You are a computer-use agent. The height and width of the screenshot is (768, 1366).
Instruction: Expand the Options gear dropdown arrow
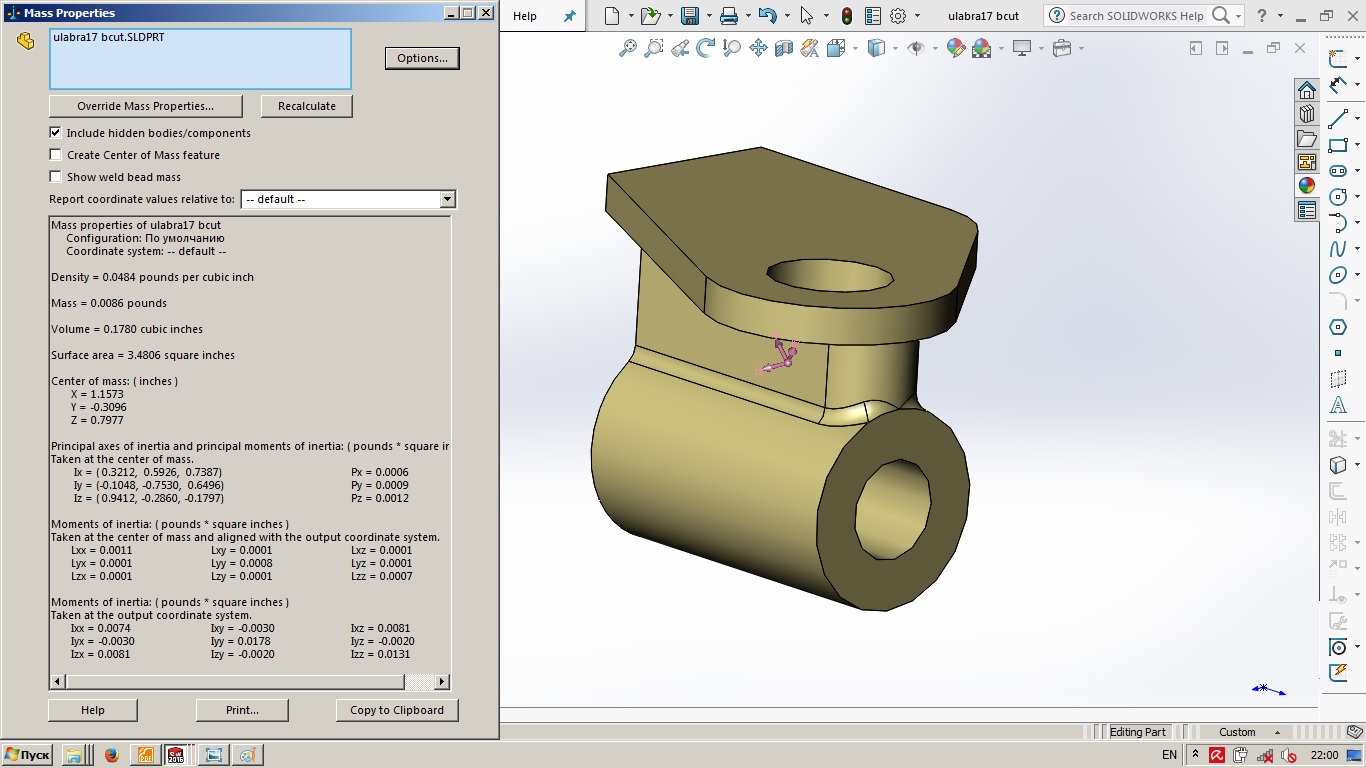tap(917, 16)
